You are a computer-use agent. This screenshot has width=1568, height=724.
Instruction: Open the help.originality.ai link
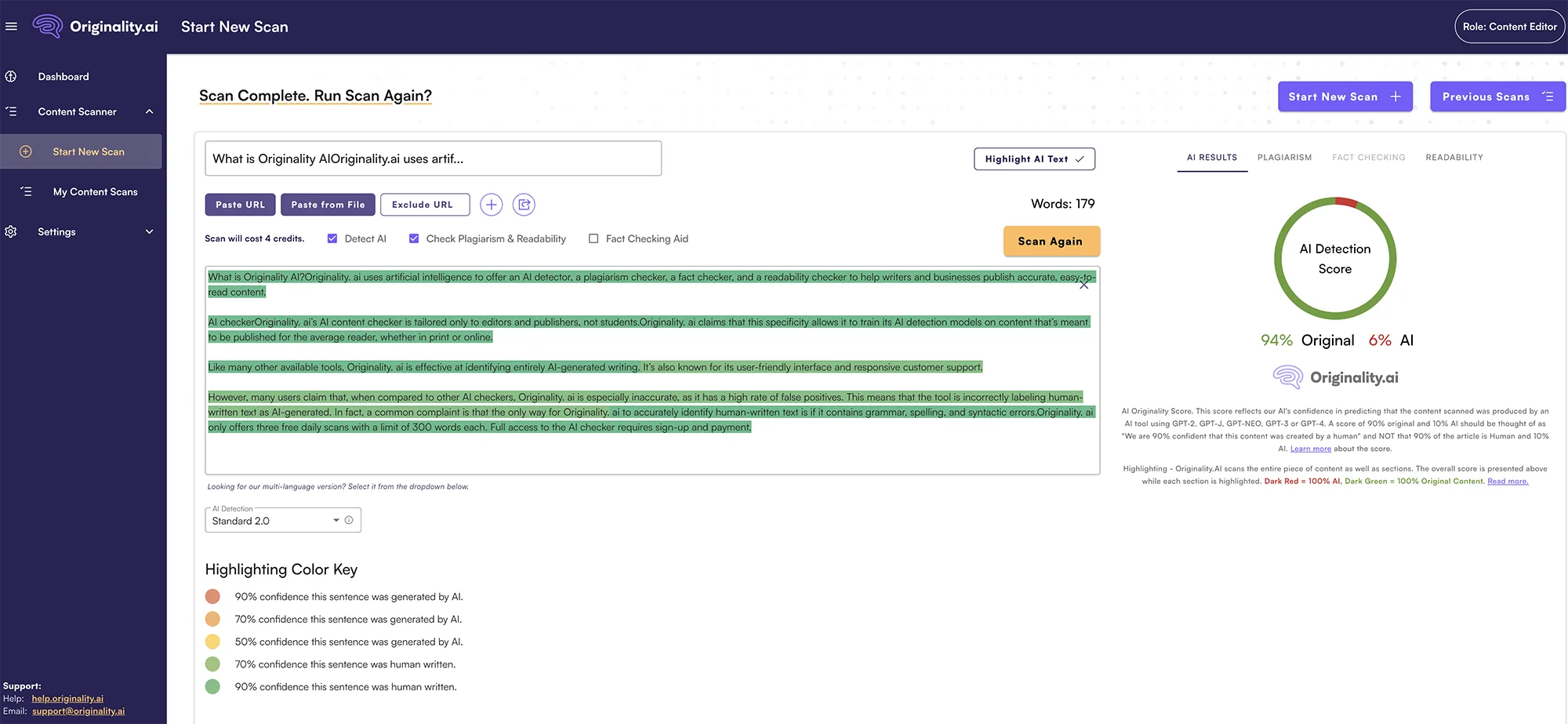67,698
